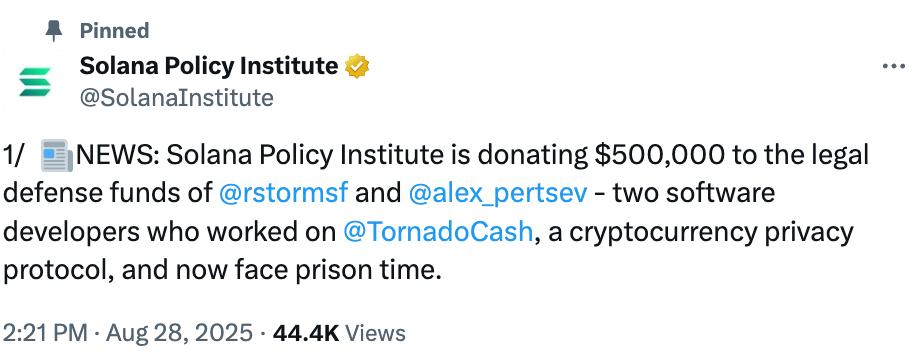Image resolution: width=924 pixels, height=364 pixels.
Task: Click the pushpin icon above the tweet
Action: 54,31
